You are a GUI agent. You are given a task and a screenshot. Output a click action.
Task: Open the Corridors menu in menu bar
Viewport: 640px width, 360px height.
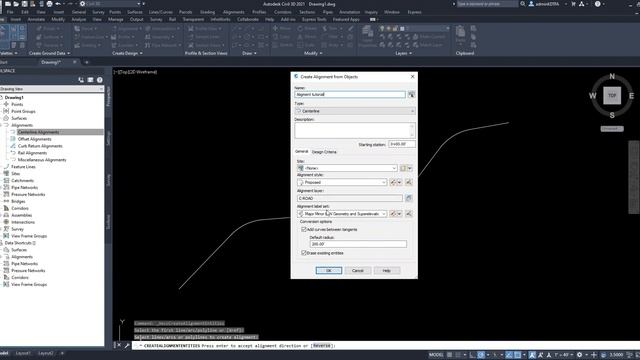coord(282,12)
